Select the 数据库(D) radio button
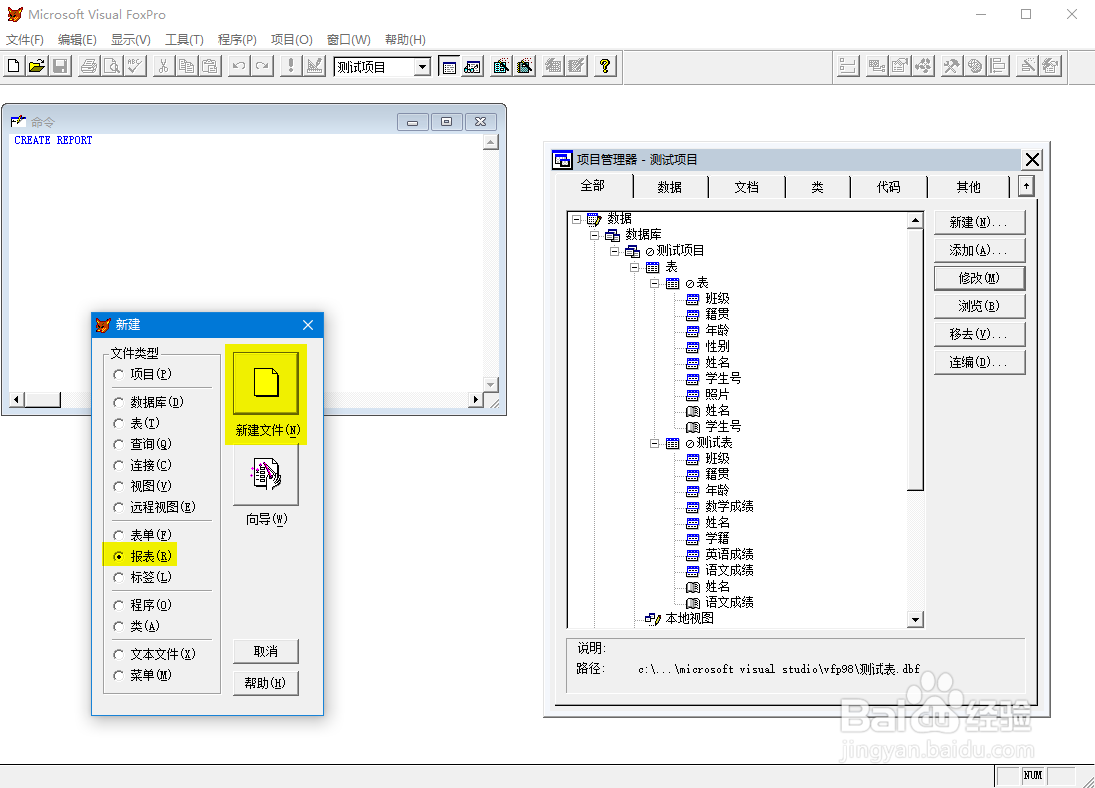Screen dimensions: 1095x788 coord(118,402)
